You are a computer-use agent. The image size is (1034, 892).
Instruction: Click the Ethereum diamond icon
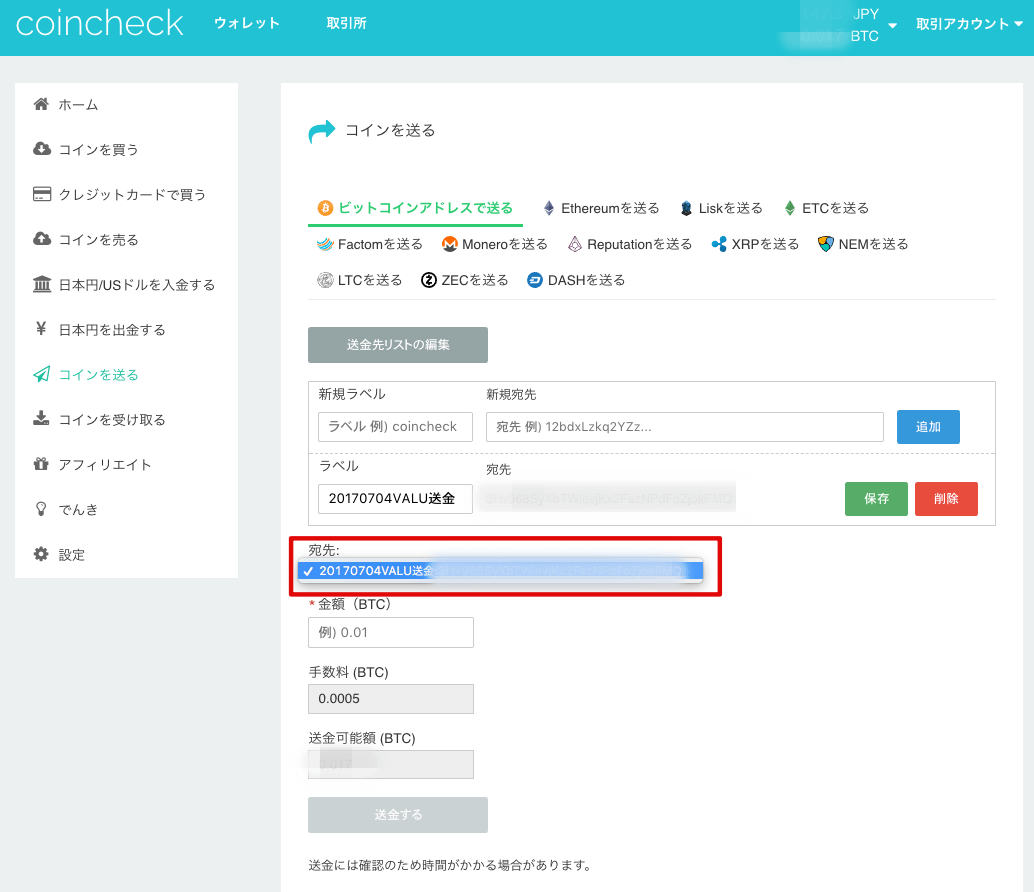coord(549,208)
